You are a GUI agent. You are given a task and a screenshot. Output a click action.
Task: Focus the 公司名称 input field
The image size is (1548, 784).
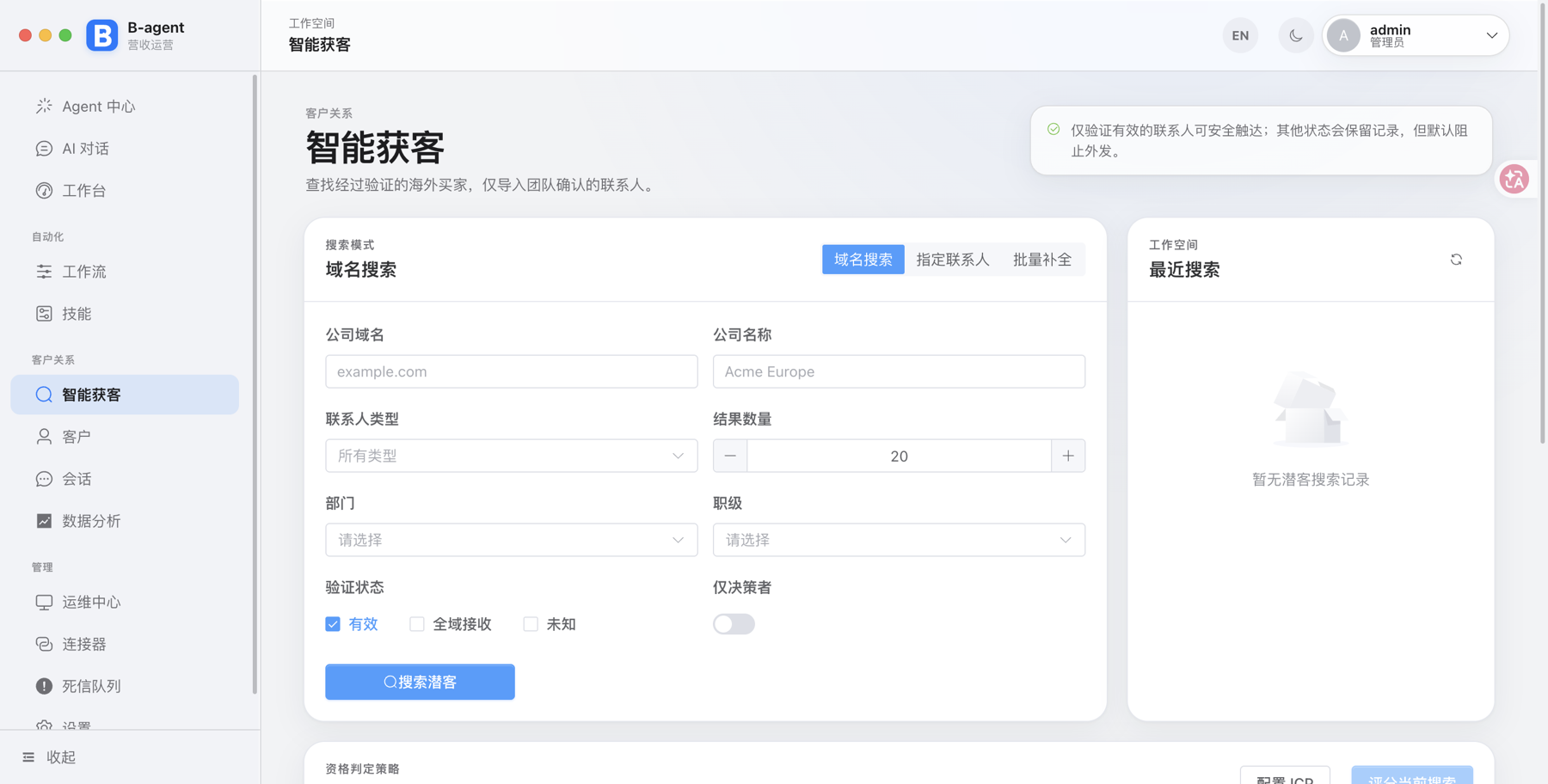[x=899, y=371]
